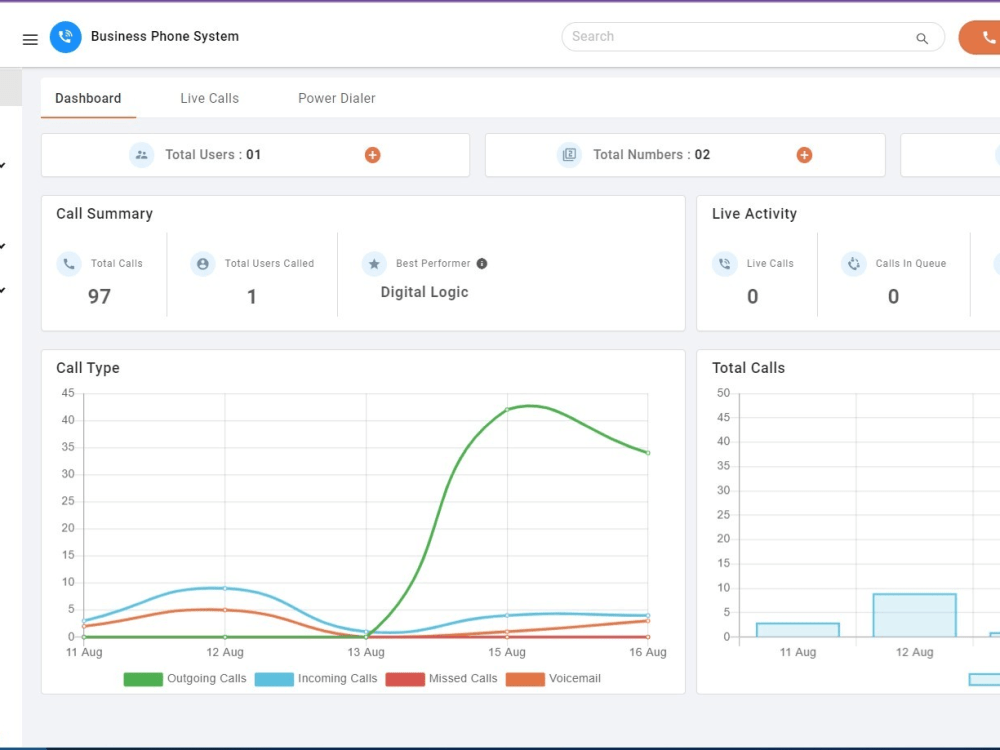Image resolution: width=1000 pixels, height=750 pixels.
Task: Add a new user with plus icon
Action: point(372,155)
